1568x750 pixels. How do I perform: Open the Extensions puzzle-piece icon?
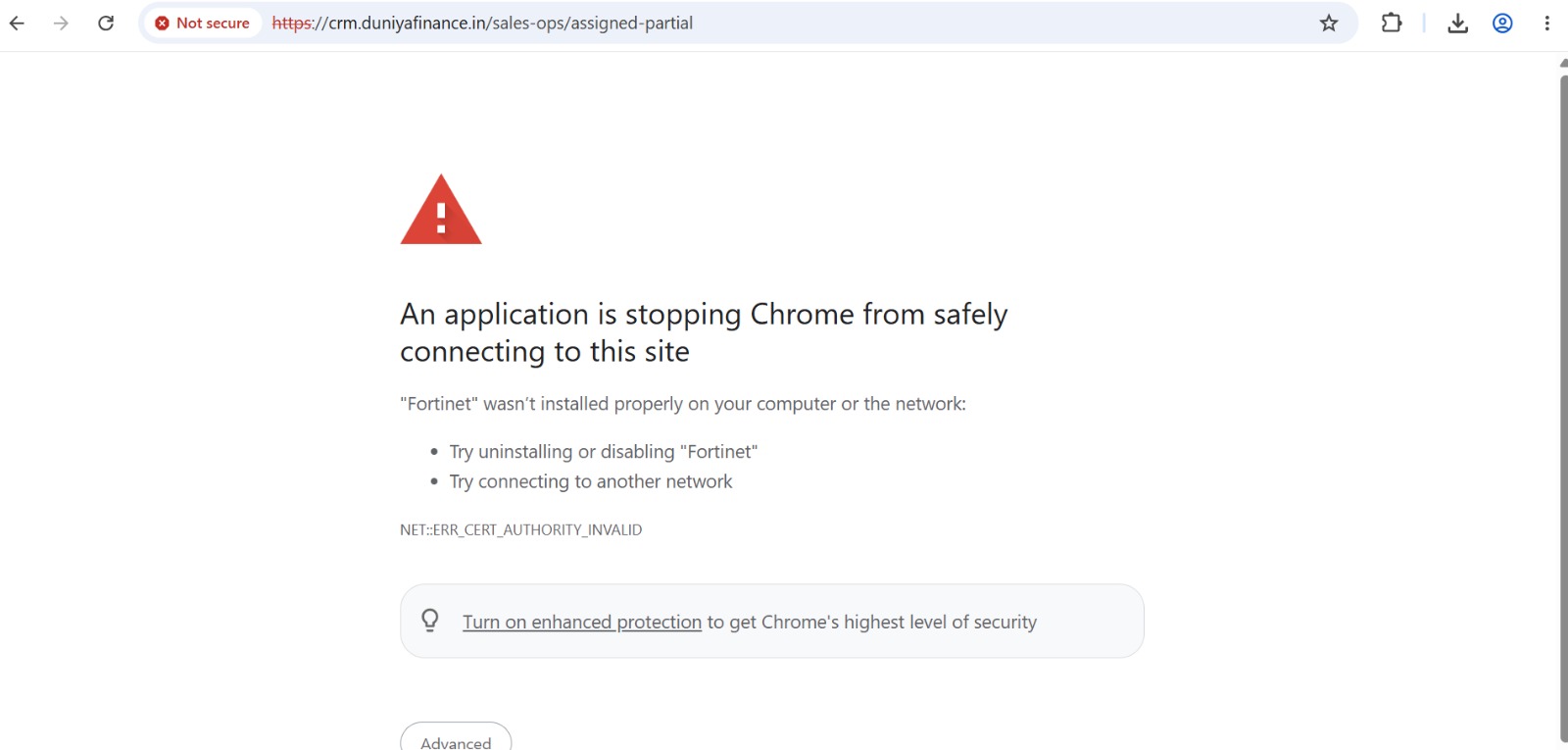1392,23
